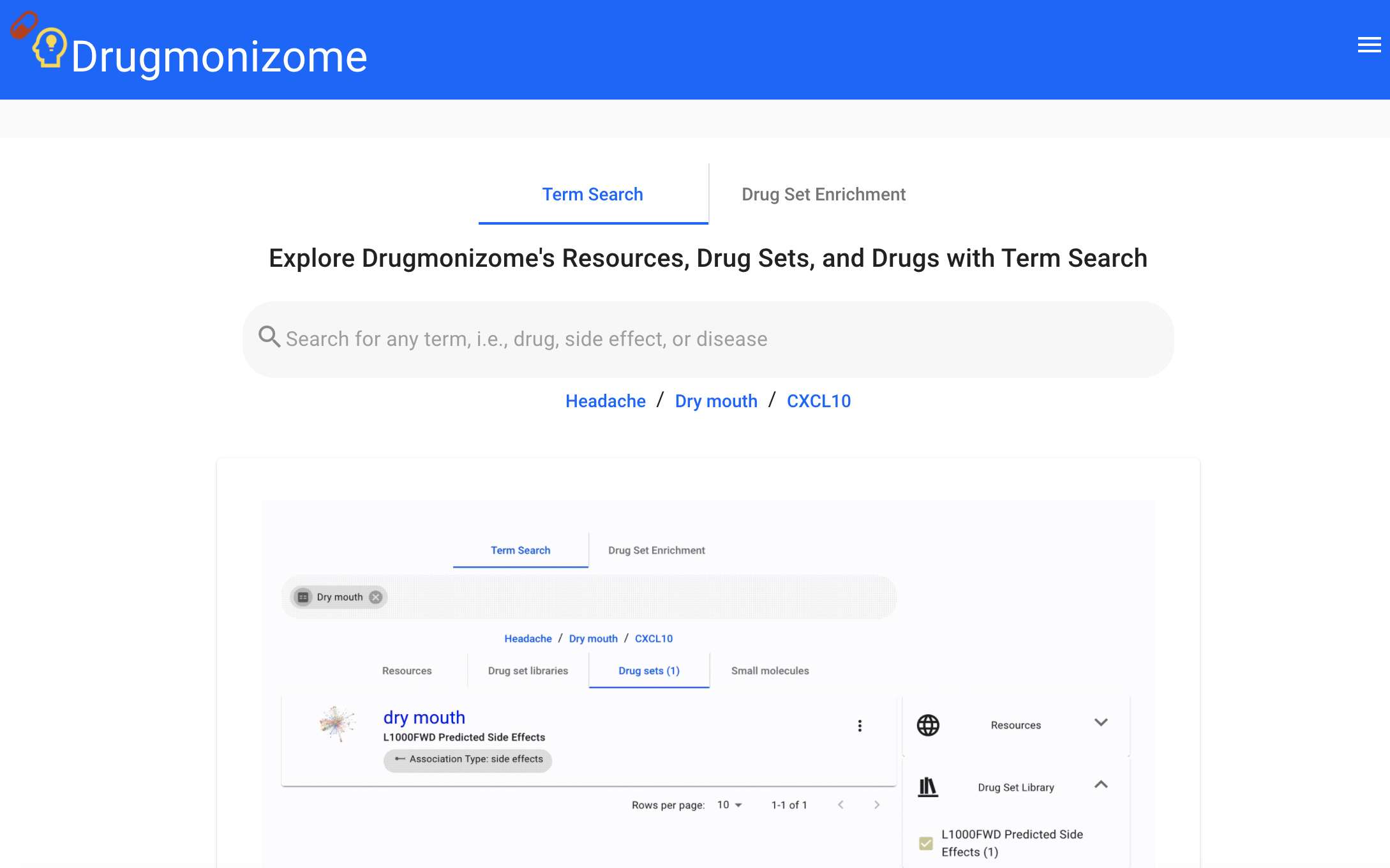The height and width of the screenshot is (868, 1390).
Task: Select Term Search tab in preview panel
Action: (520, 550)
